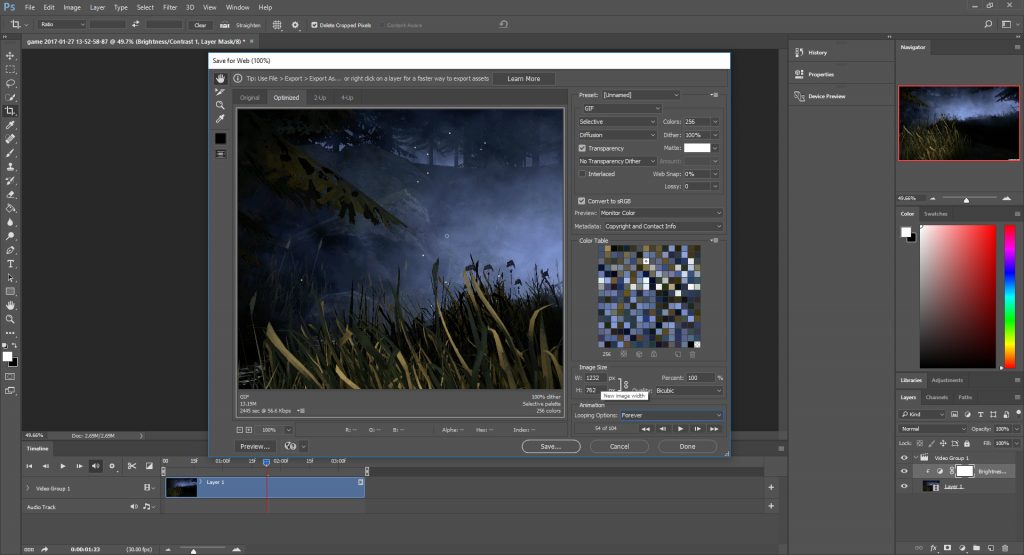Switch to the Channels tab
The image size is (1024, 555).
936,397
